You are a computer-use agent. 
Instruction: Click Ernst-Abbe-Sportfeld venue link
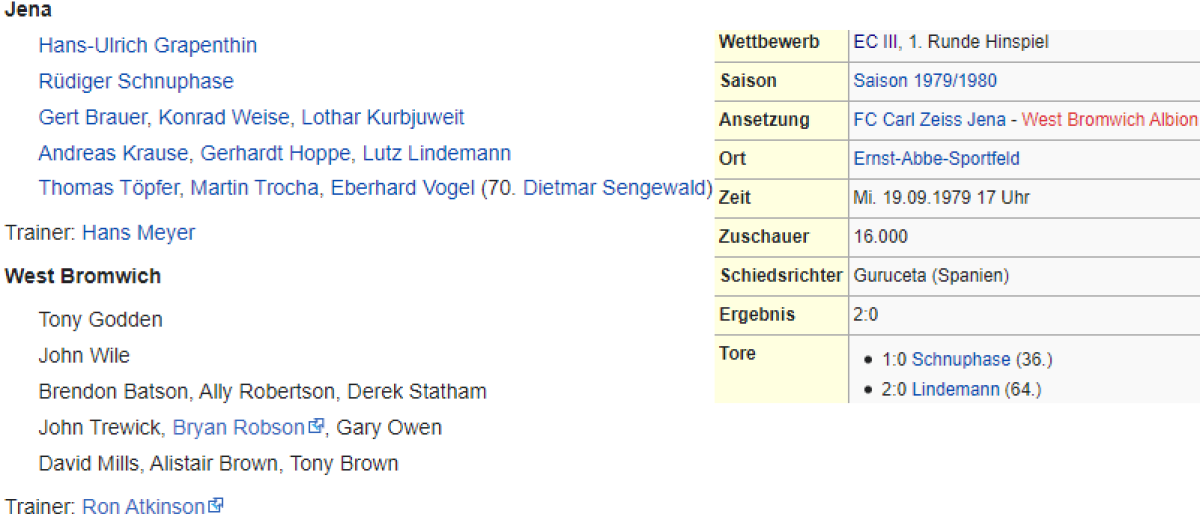tap(936, 159)
